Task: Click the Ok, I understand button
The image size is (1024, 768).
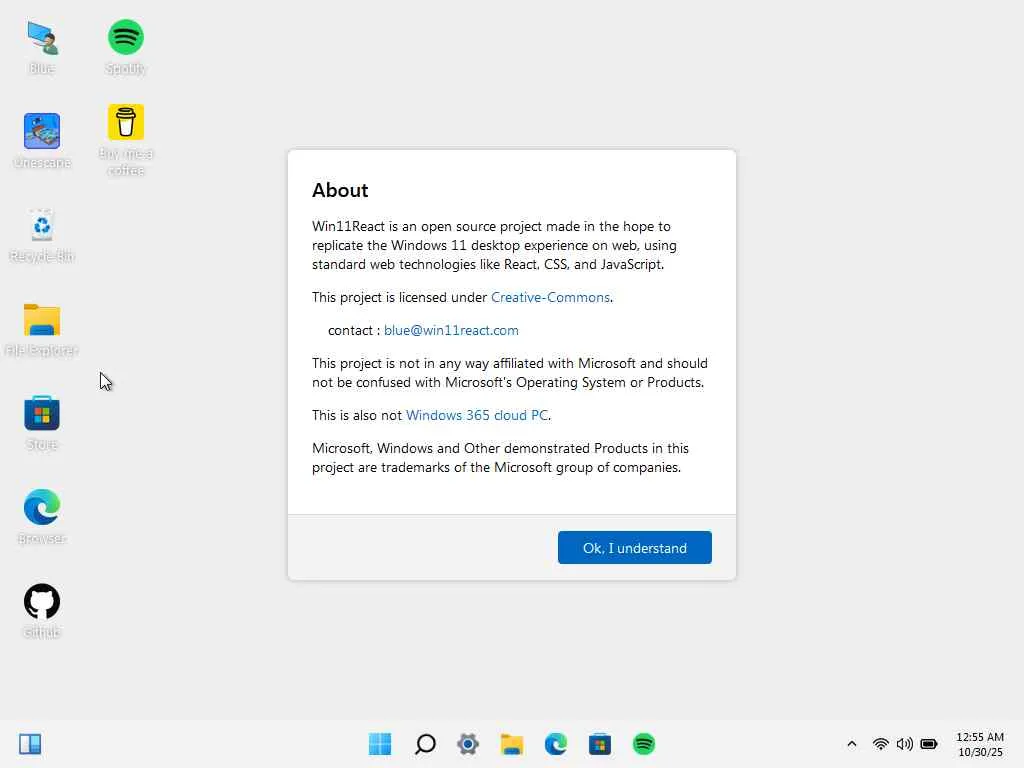Action: coord(635,547)
